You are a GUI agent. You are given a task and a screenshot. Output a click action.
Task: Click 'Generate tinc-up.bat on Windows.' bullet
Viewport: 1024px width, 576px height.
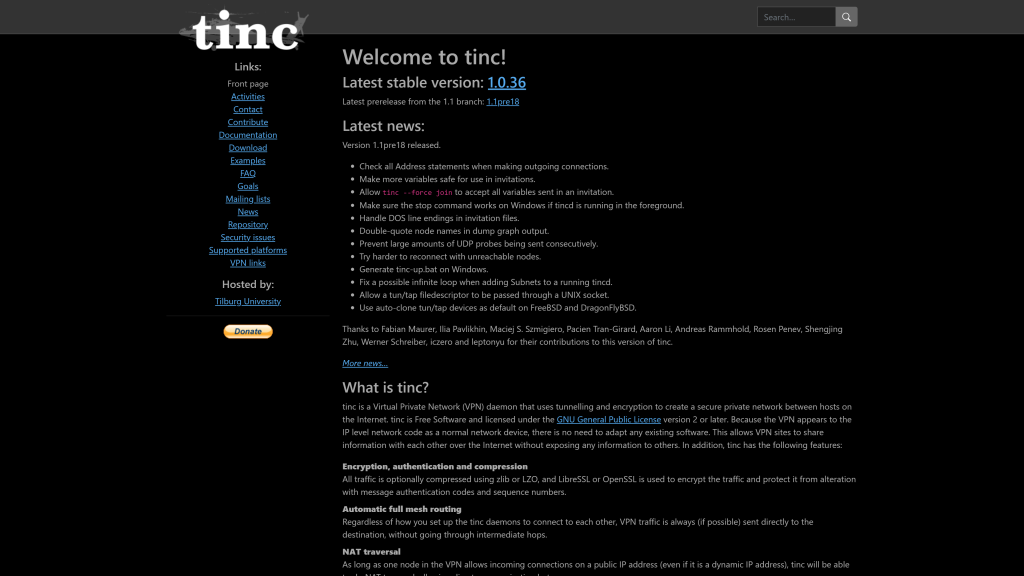click(423, 269)
